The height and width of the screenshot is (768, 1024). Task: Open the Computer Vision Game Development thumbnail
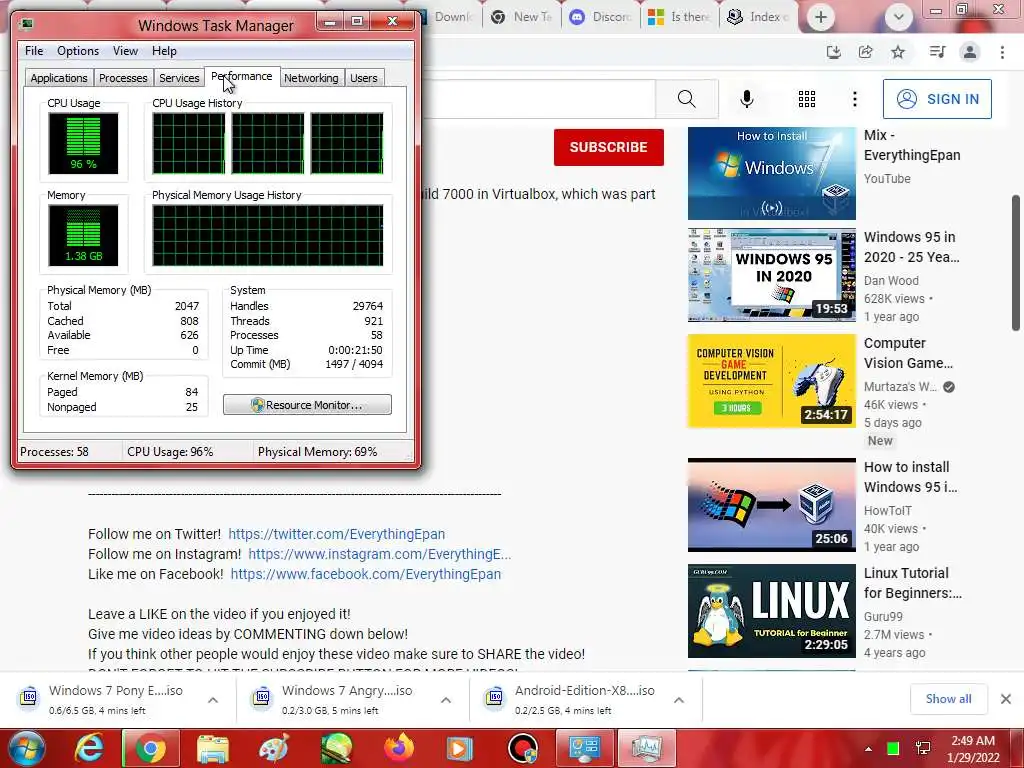(x=771, y=381)
